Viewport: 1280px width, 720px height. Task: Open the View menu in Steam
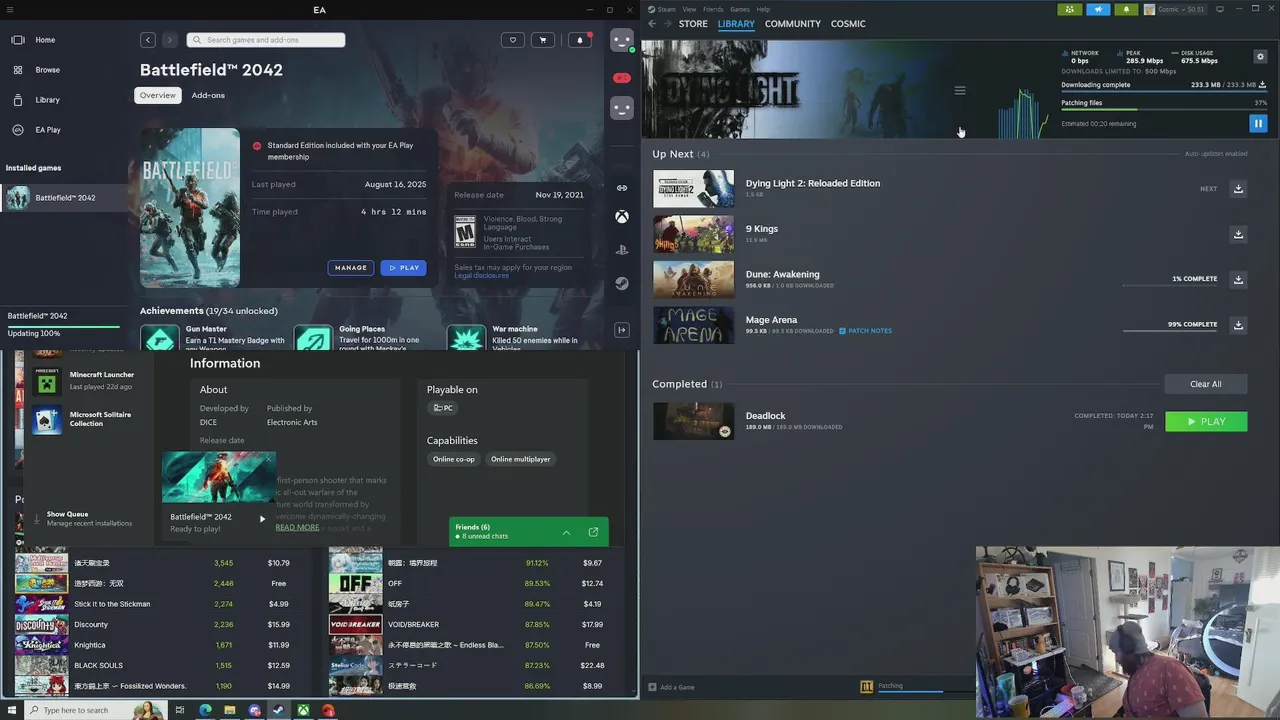(690, 9)
